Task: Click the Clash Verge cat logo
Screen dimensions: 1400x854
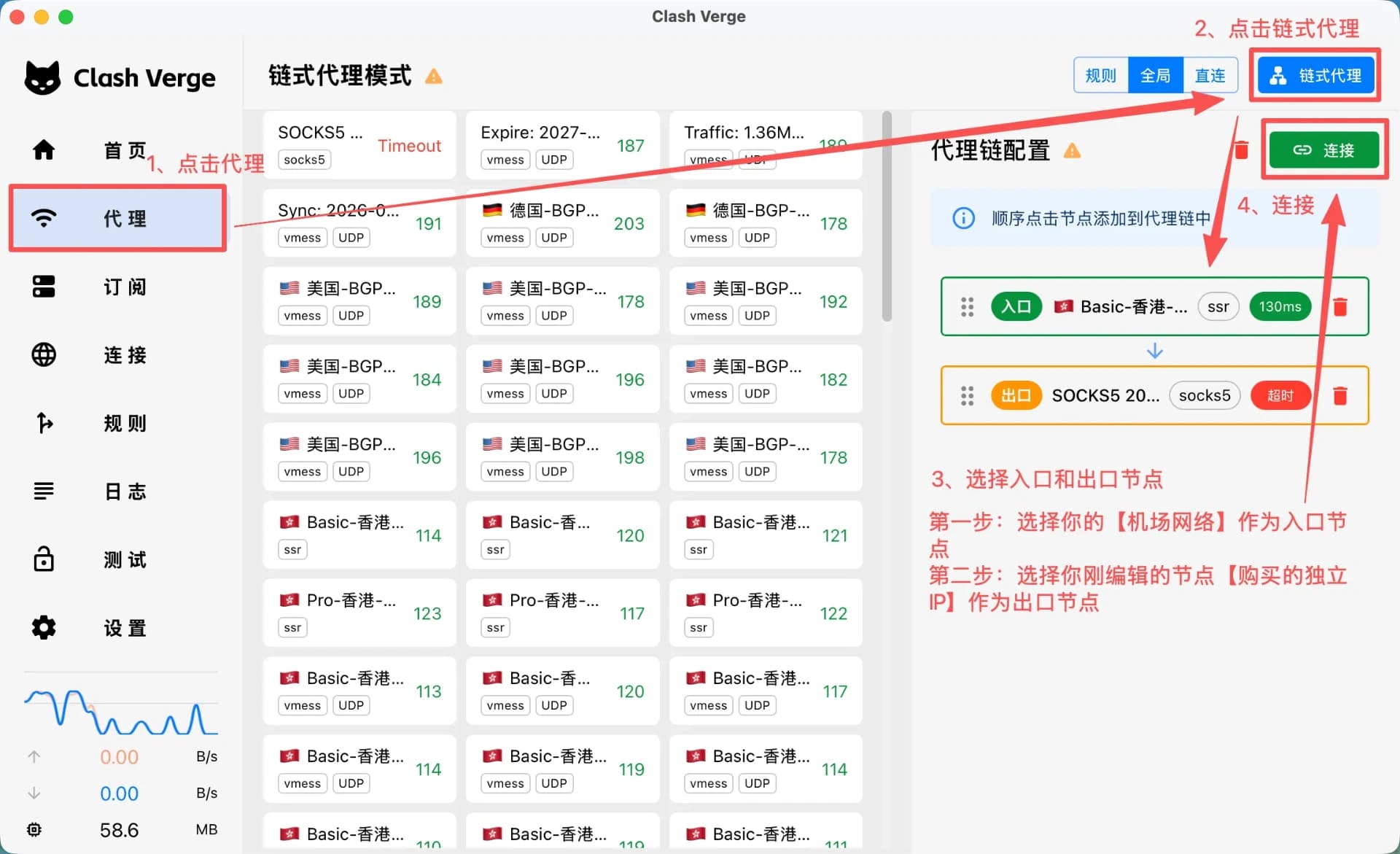Action: 42,77
